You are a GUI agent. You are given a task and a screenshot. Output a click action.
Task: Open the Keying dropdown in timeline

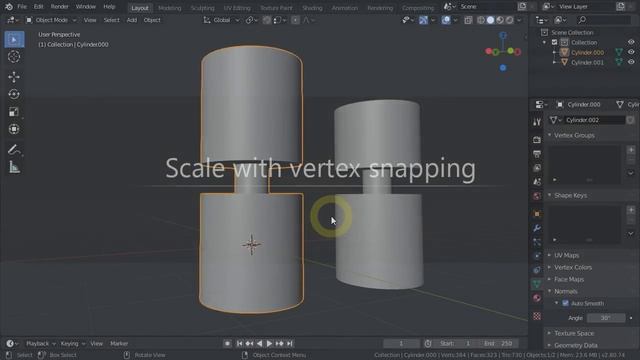click(x=73, y=343)
